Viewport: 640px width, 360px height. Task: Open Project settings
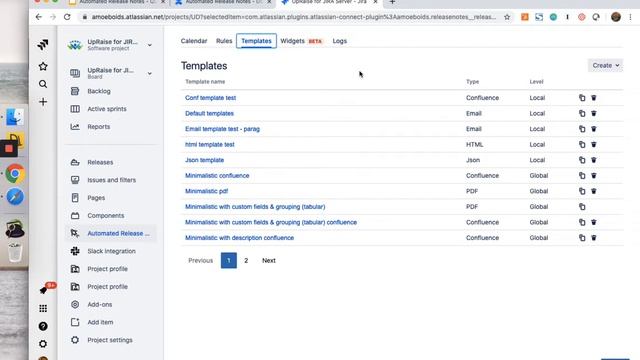point(110,340)
